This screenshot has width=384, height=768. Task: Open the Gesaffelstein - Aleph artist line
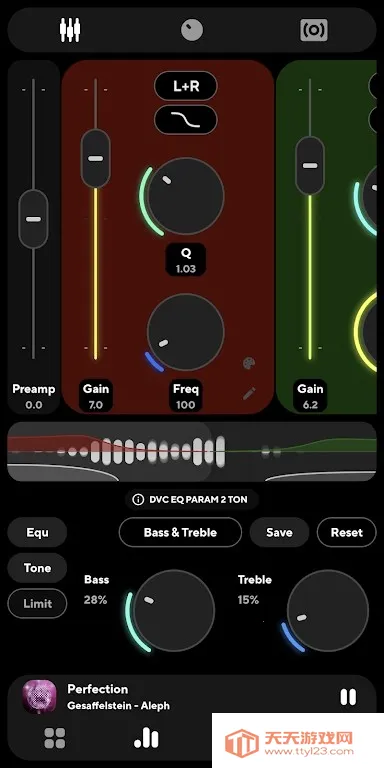pos(119,706)
